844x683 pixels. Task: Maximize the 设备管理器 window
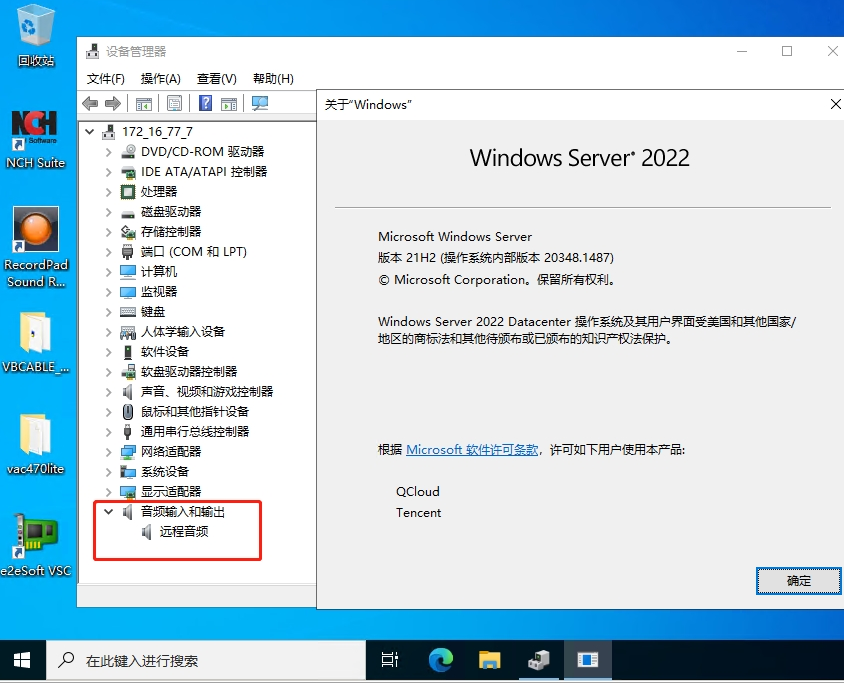(787, 51)
